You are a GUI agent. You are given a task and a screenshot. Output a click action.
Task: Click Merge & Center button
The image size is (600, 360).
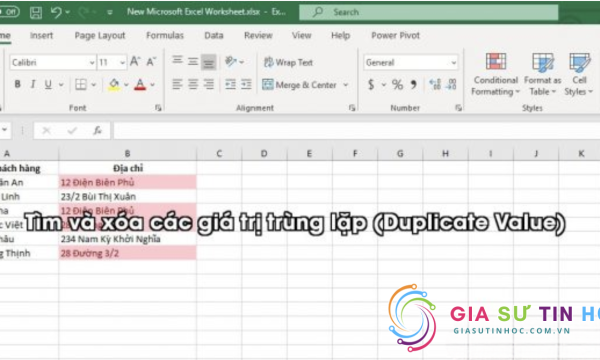coord(300,85)
